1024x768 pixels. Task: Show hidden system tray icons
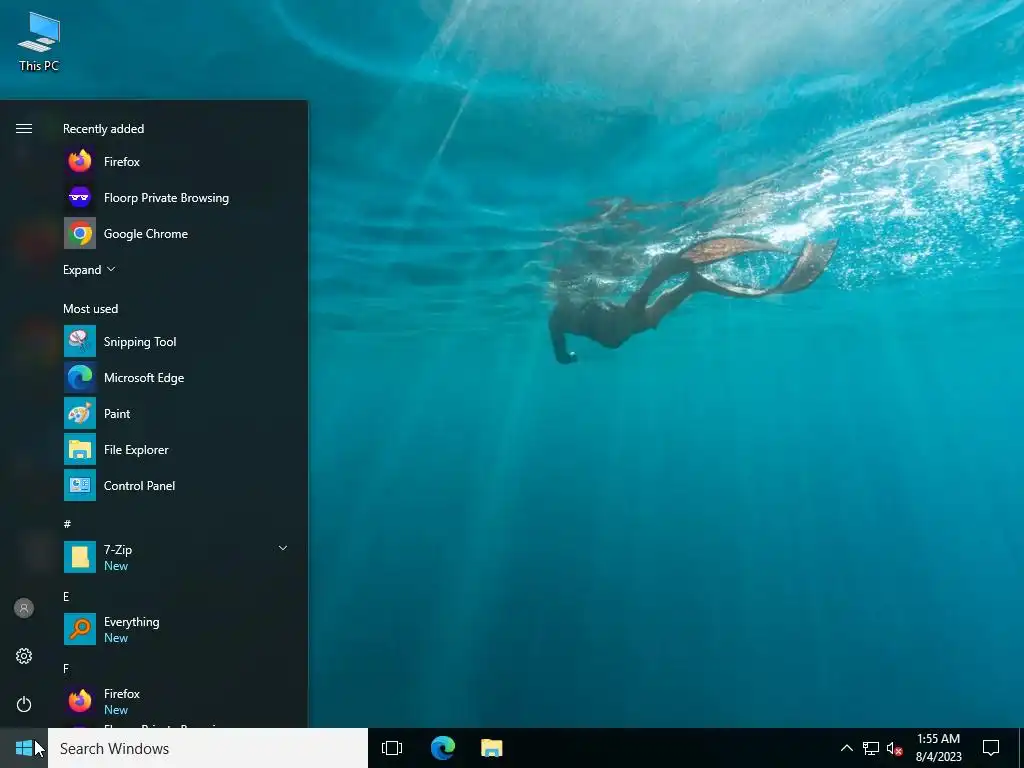(x=846, y=748)
